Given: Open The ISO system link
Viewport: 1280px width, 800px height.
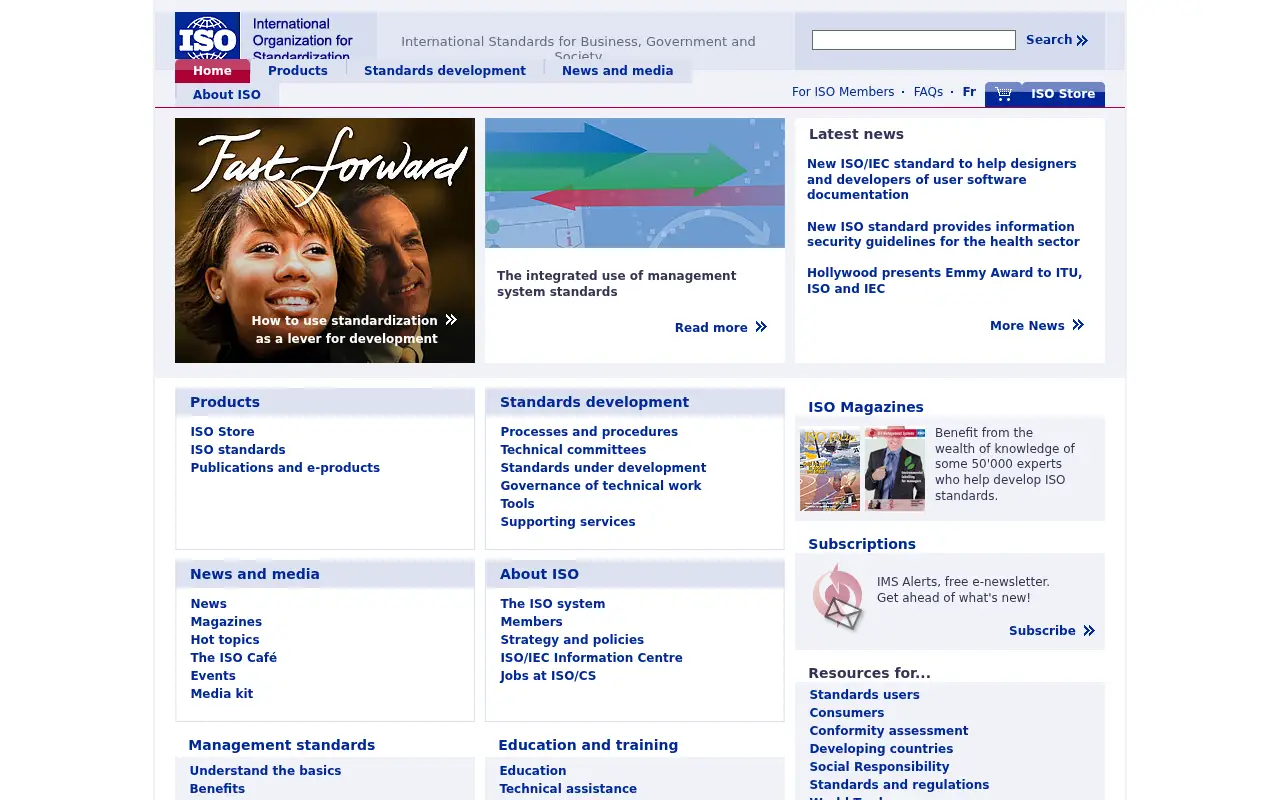Looking at the screenshot, I should 553,604.
